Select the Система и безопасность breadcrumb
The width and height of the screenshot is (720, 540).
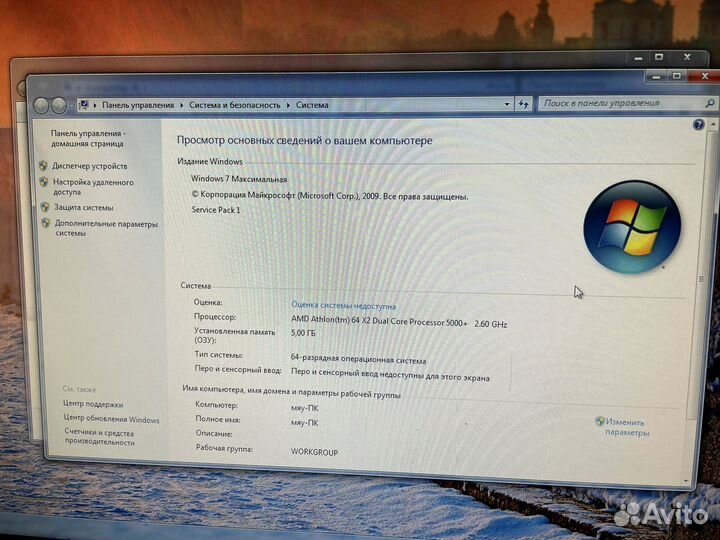(x=235, y=105)
